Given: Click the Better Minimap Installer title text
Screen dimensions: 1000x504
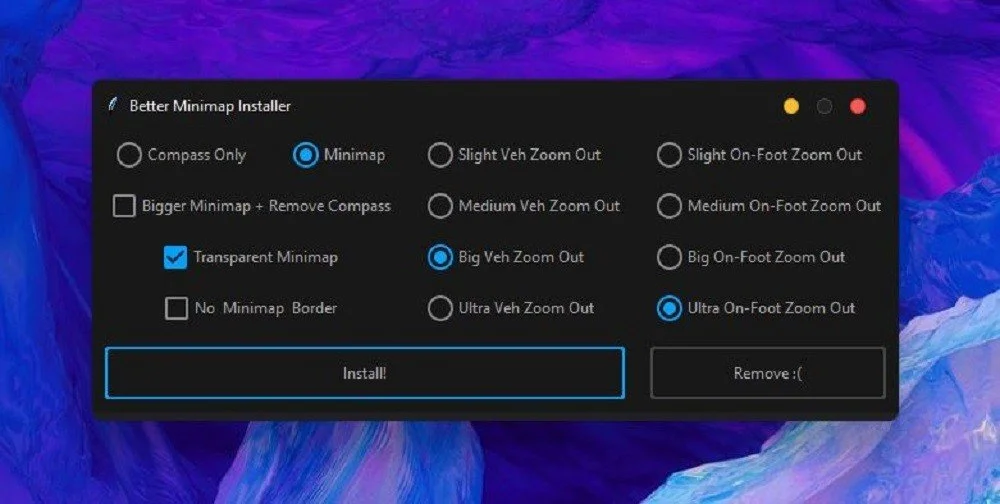Looking at the screenshot, I should click(210, 106).
